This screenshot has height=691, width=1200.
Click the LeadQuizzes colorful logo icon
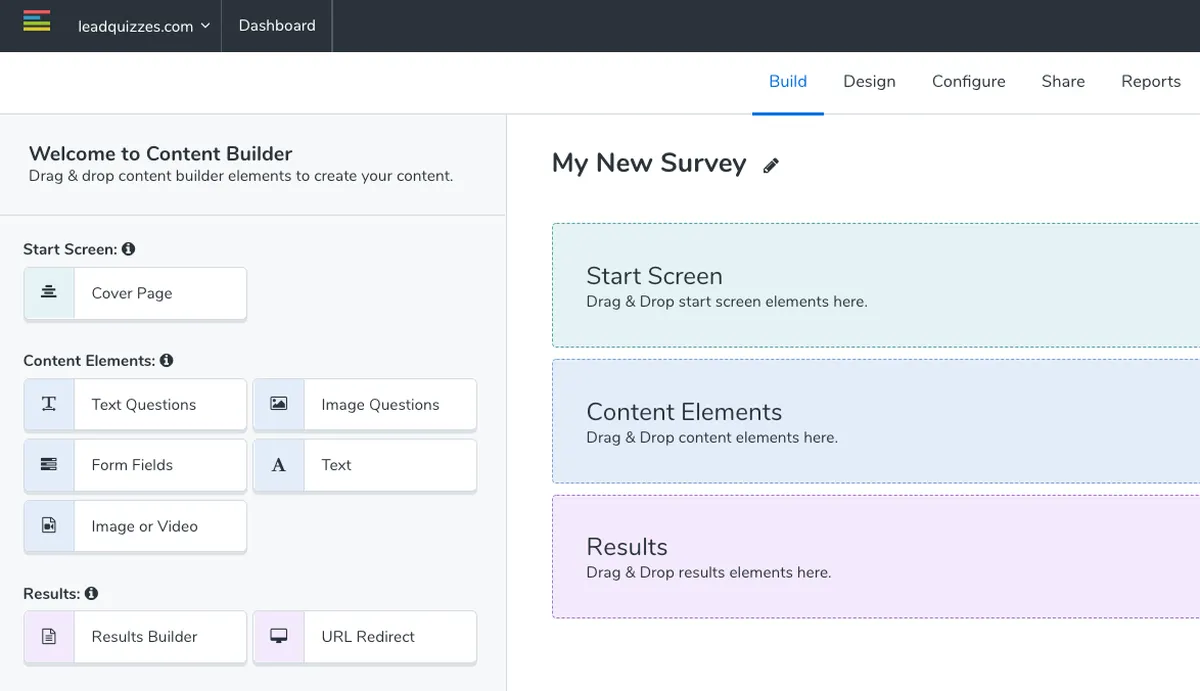point(37,21)
